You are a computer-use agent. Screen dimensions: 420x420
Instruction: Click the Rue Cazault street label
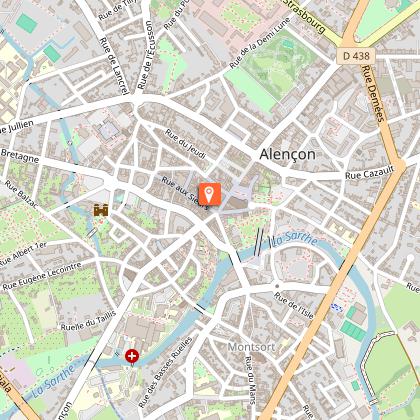(369, 172)
